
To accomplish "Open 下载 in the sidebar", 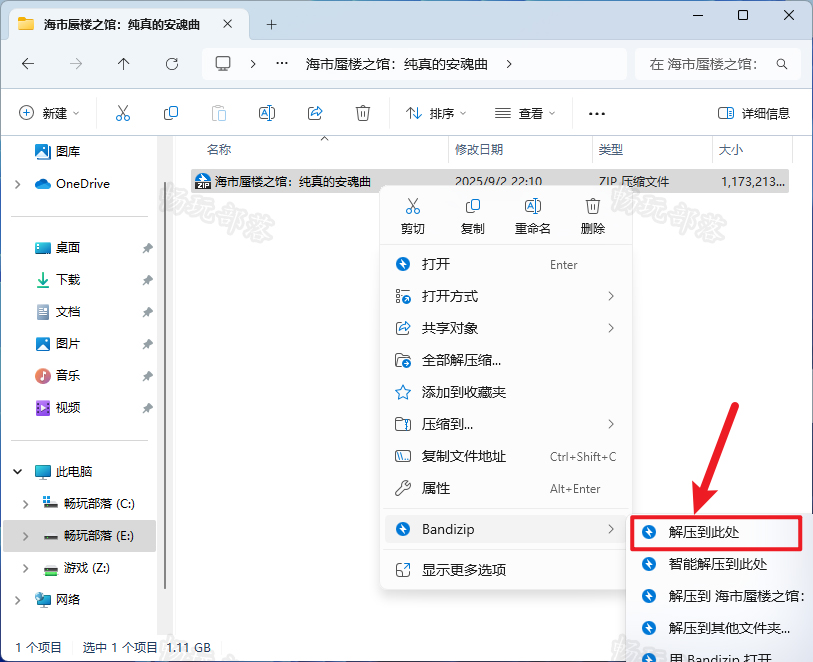I will pyautogui.click(x=58, y=280).
